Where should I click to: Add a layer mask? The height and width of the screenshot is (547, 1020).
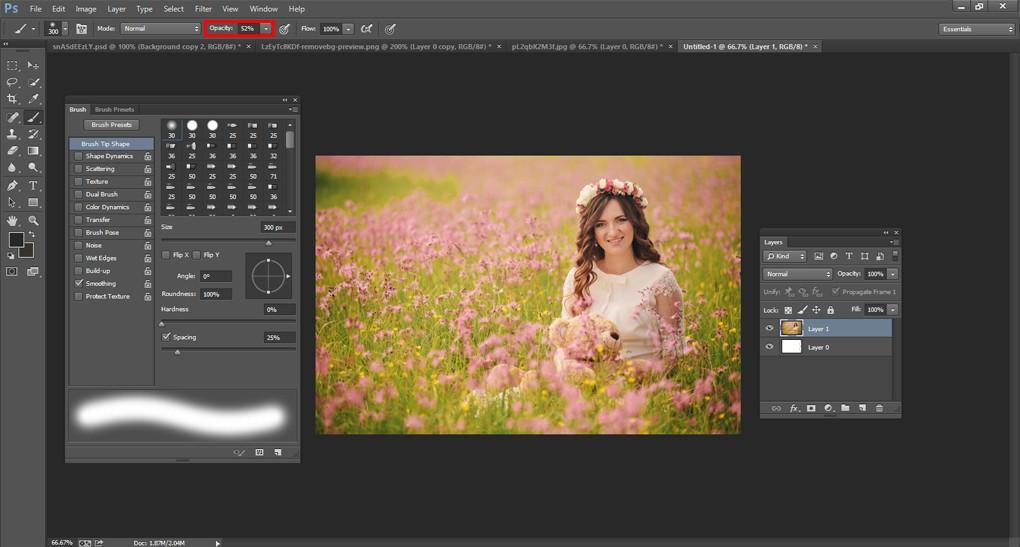(x=811, y=408)
